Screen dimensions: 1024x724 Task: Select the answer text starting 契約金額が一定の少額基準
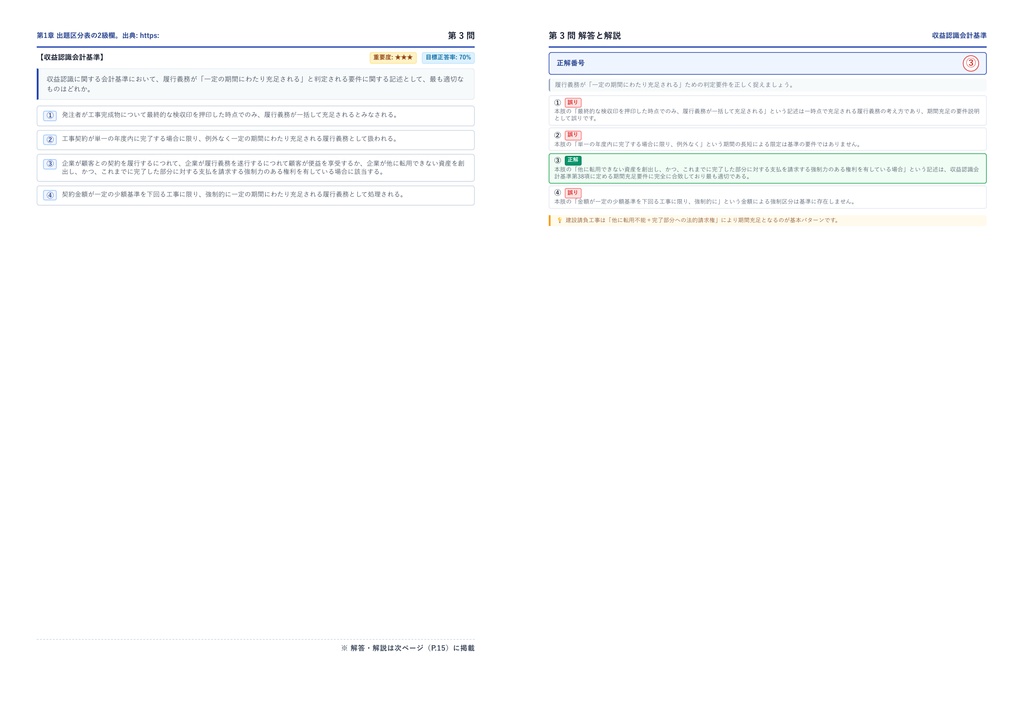(233, 195)
